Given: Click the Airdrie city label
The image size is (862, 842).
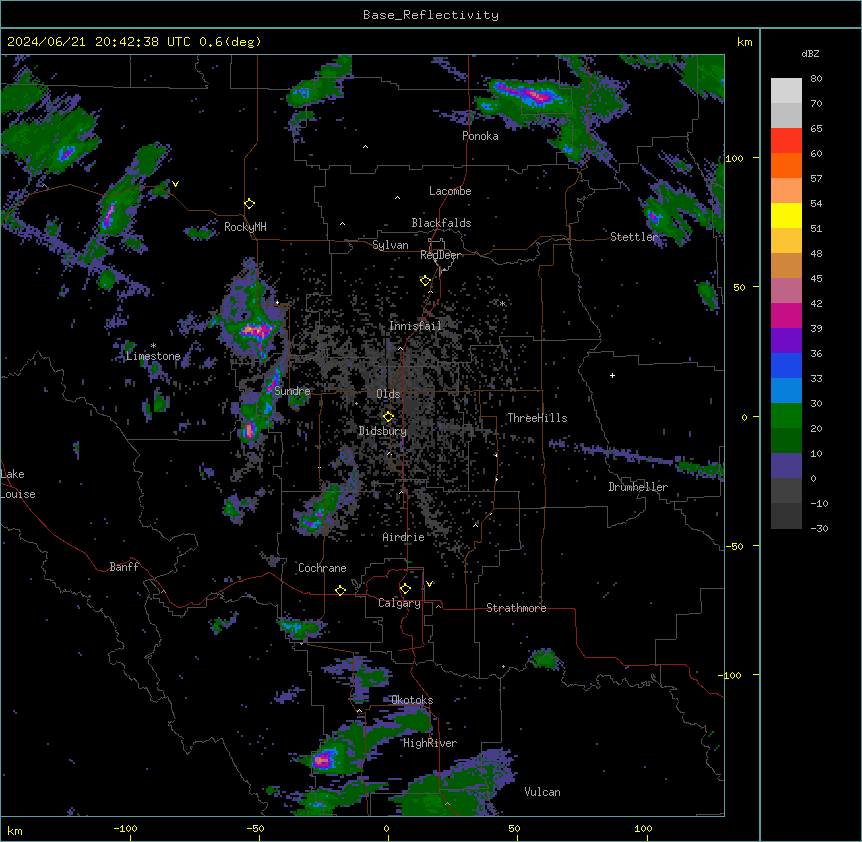Looking at the screenshot, I should [403, 537].
